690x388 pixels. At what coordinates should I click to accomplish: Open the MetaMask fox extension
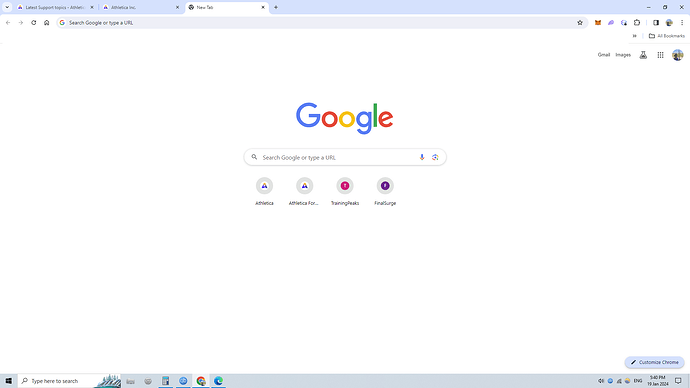598,22
